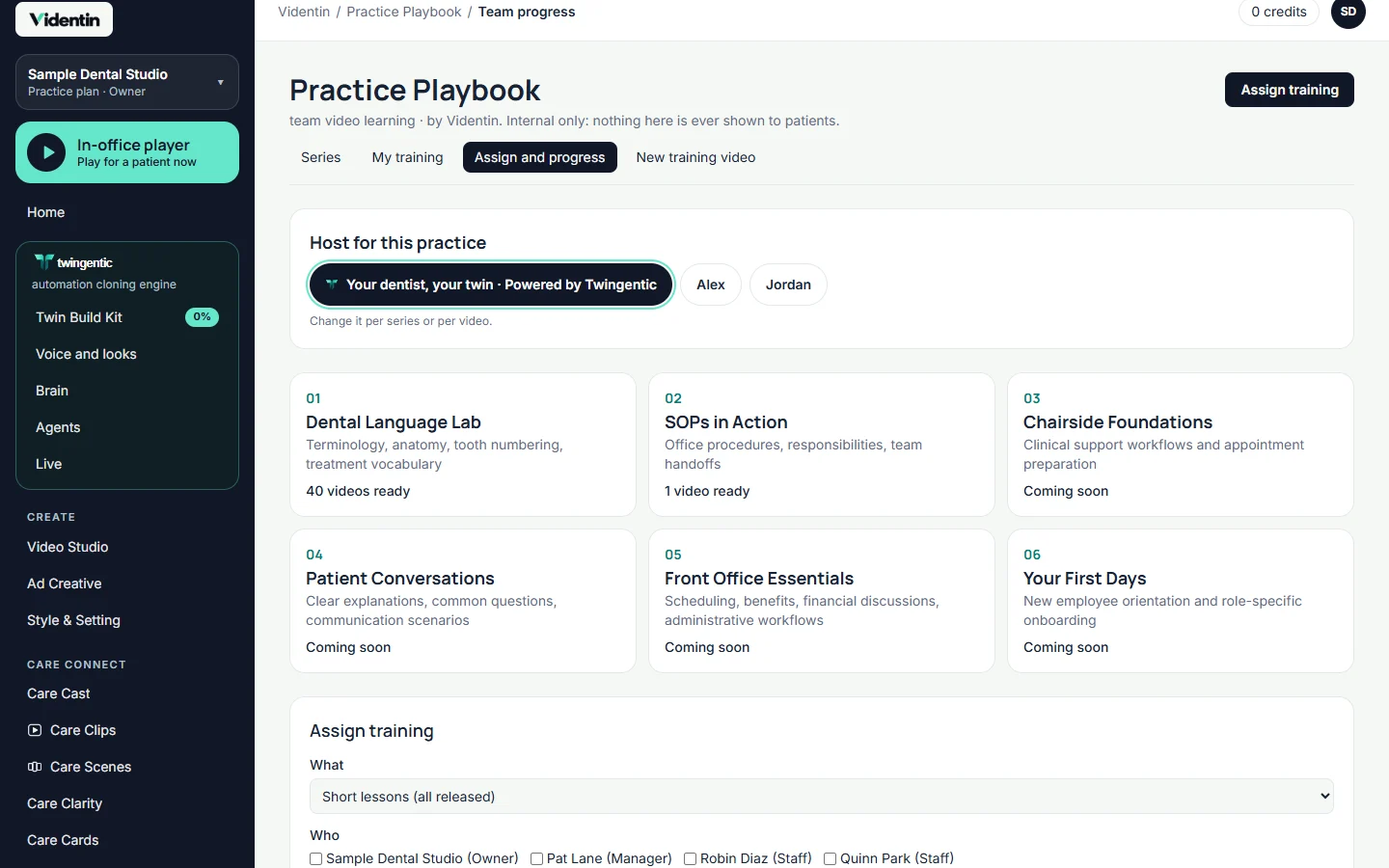Screen dimensions: 1389x868
Task: Click the Twin Build Kit 0% badge
Action: tap(202, 317)
